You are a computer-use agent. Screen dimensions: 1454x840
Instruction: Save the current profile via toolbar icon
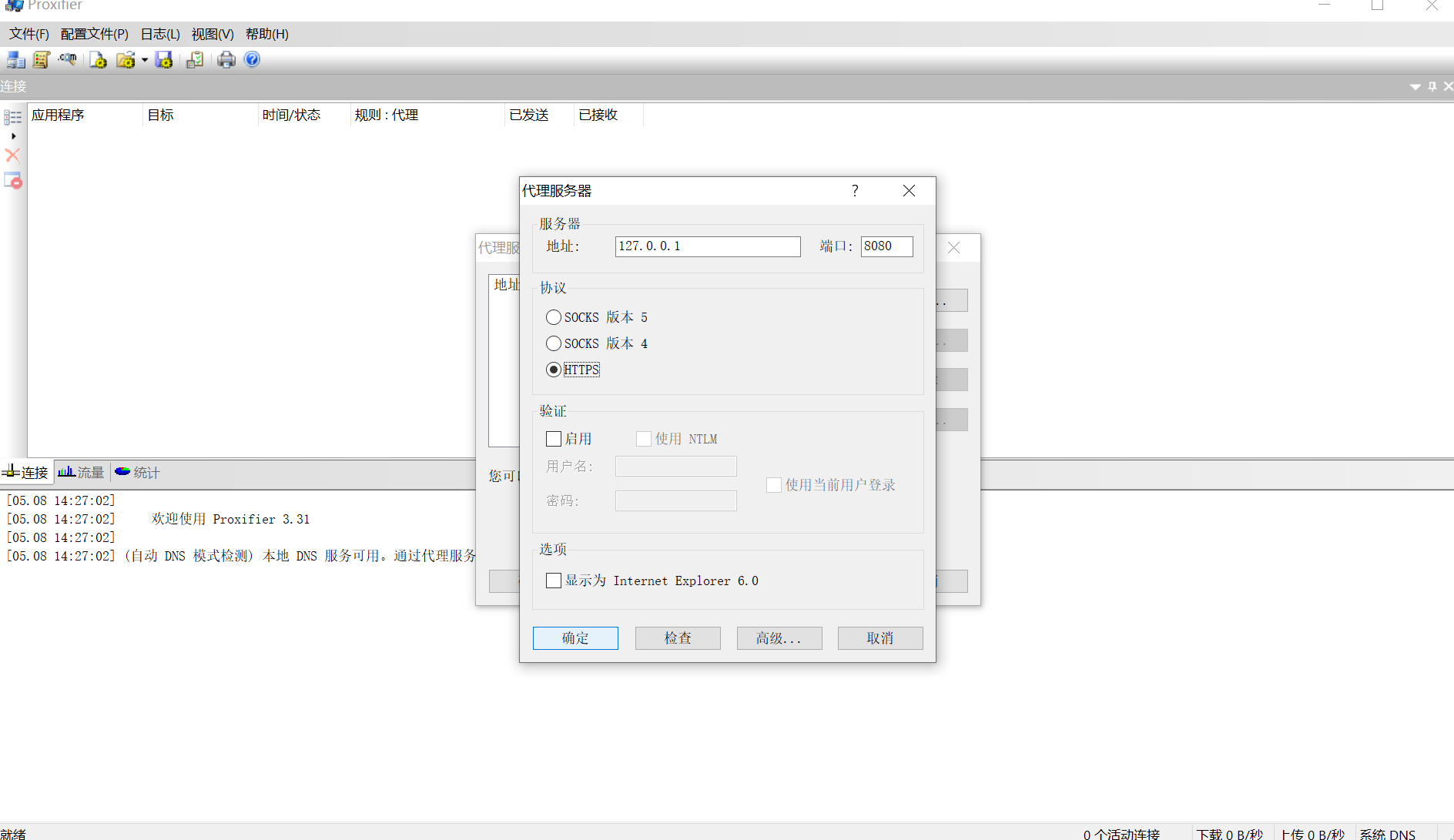point(163,59)
